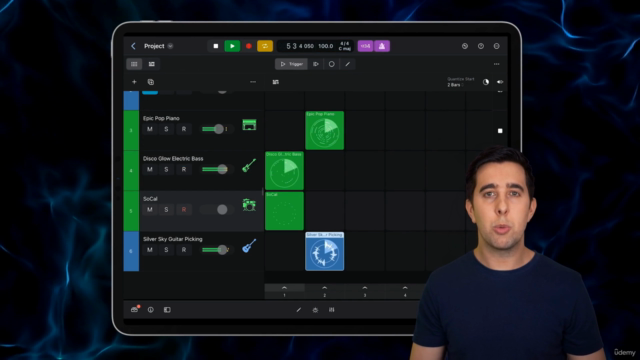Image resolution: width=640 pixels, height=360 pixels.
Task: Open the tempo value 100.0
Action: click(326, 46)
